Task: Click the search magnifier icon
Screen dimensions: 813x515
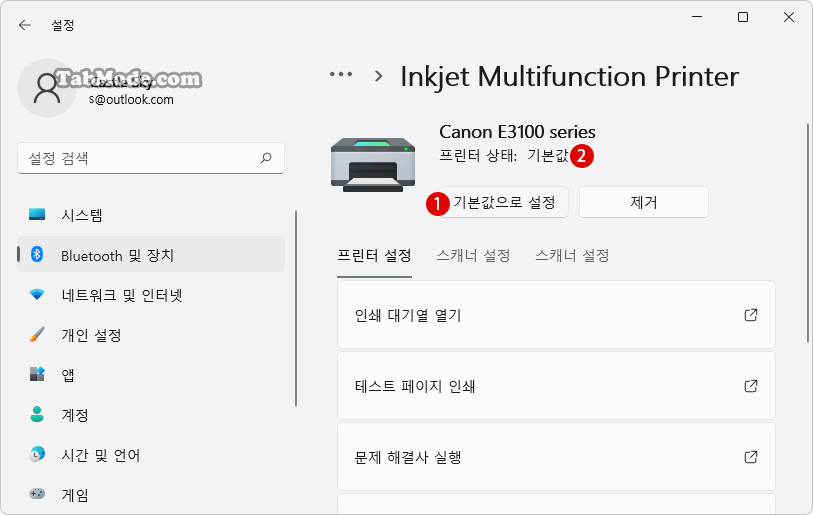Action: click(x=266, y=158)
